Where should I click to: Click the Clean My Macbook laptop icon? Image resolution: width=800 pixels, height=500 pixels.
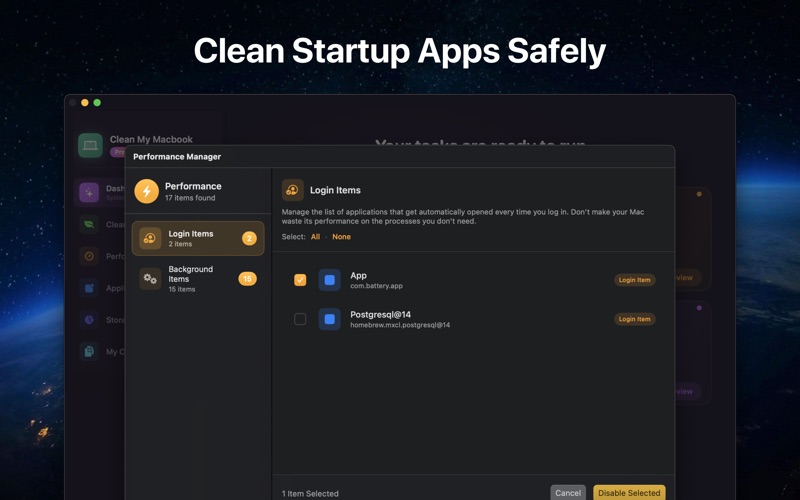(90, 145)
